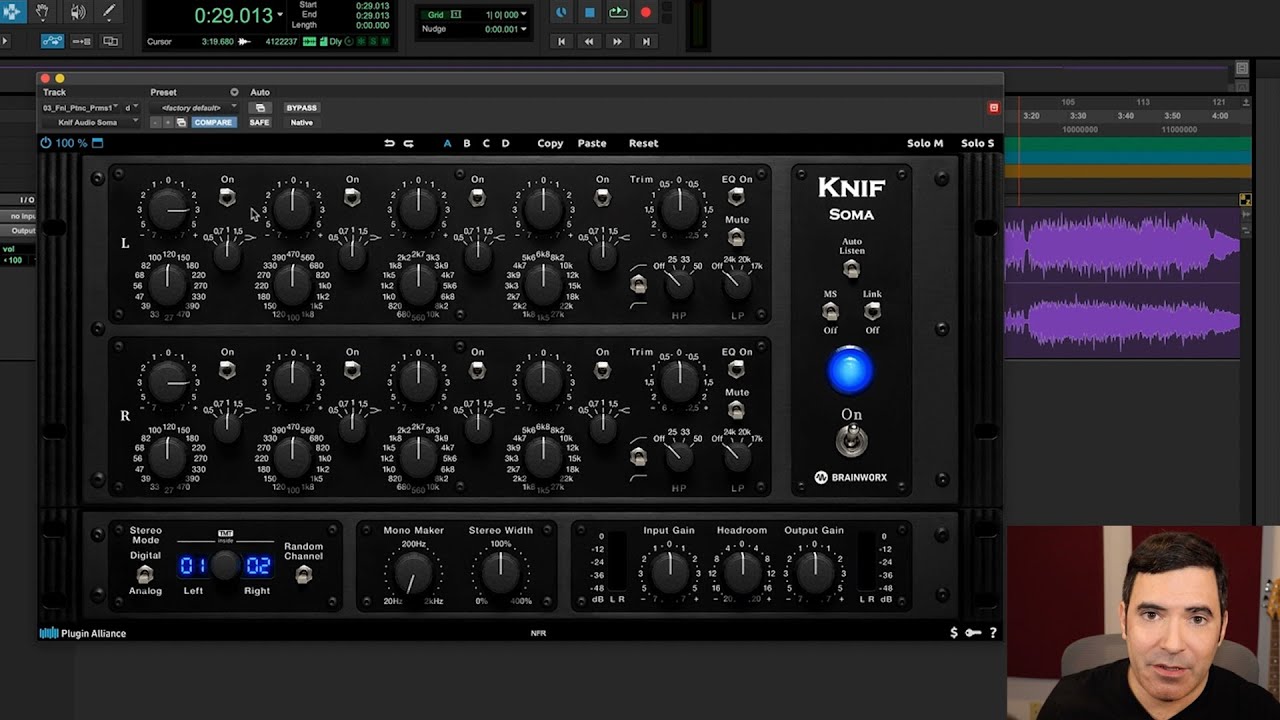1280x720 pixels.
Task: Click the Output Gain knob
Action: pos(814,571)
